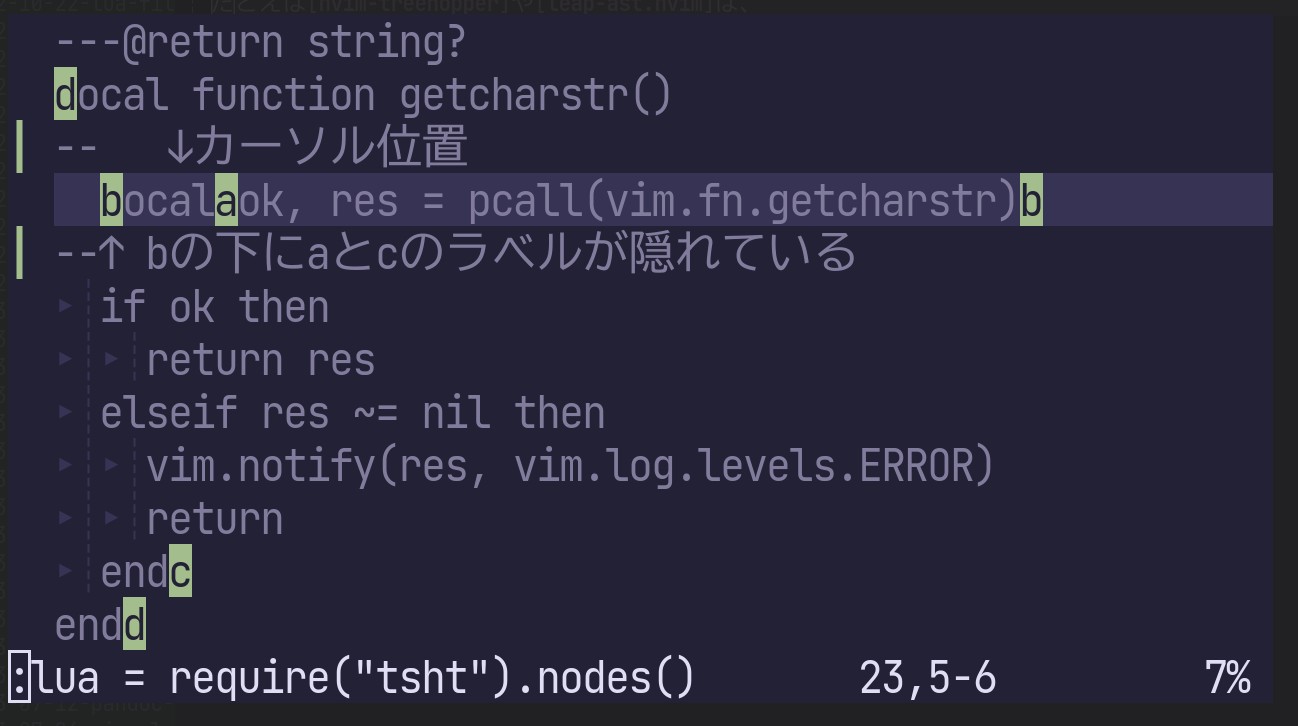Click the indent arrow before "if ok then"

(66, 305)
